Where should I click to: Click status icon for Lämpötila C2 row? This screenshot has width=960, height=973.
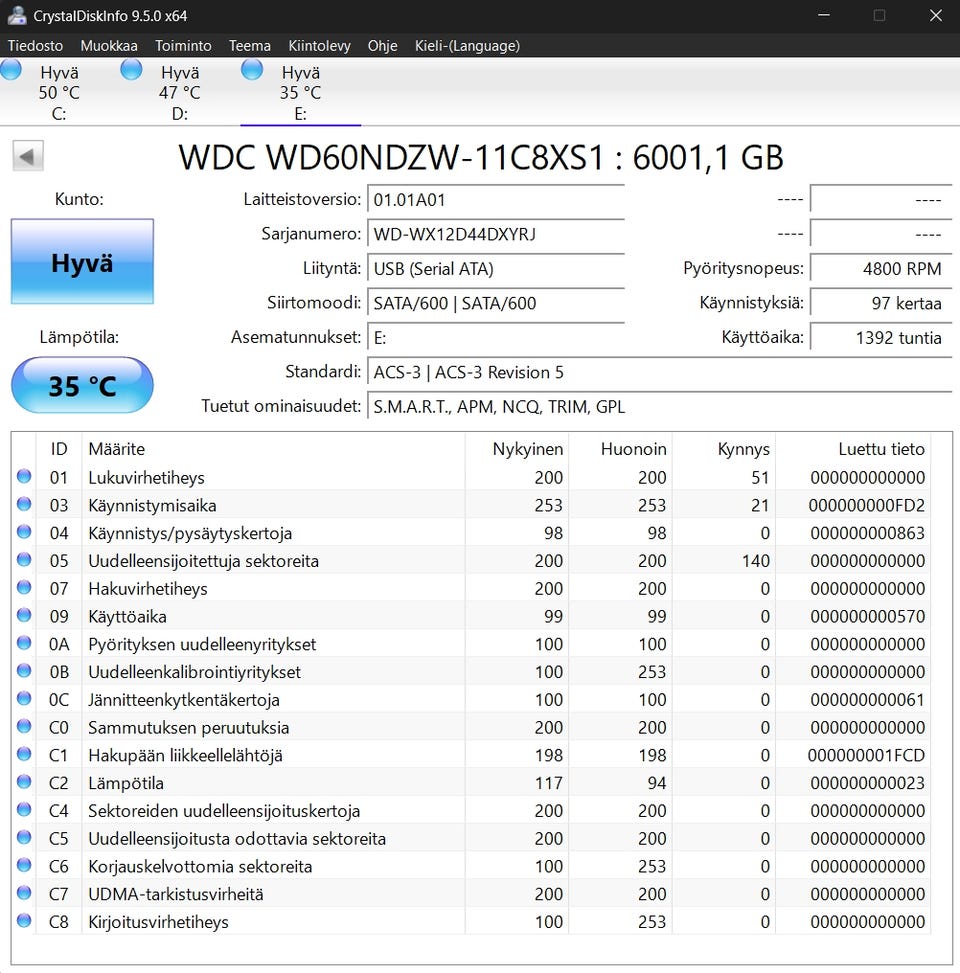click(24, 783)
